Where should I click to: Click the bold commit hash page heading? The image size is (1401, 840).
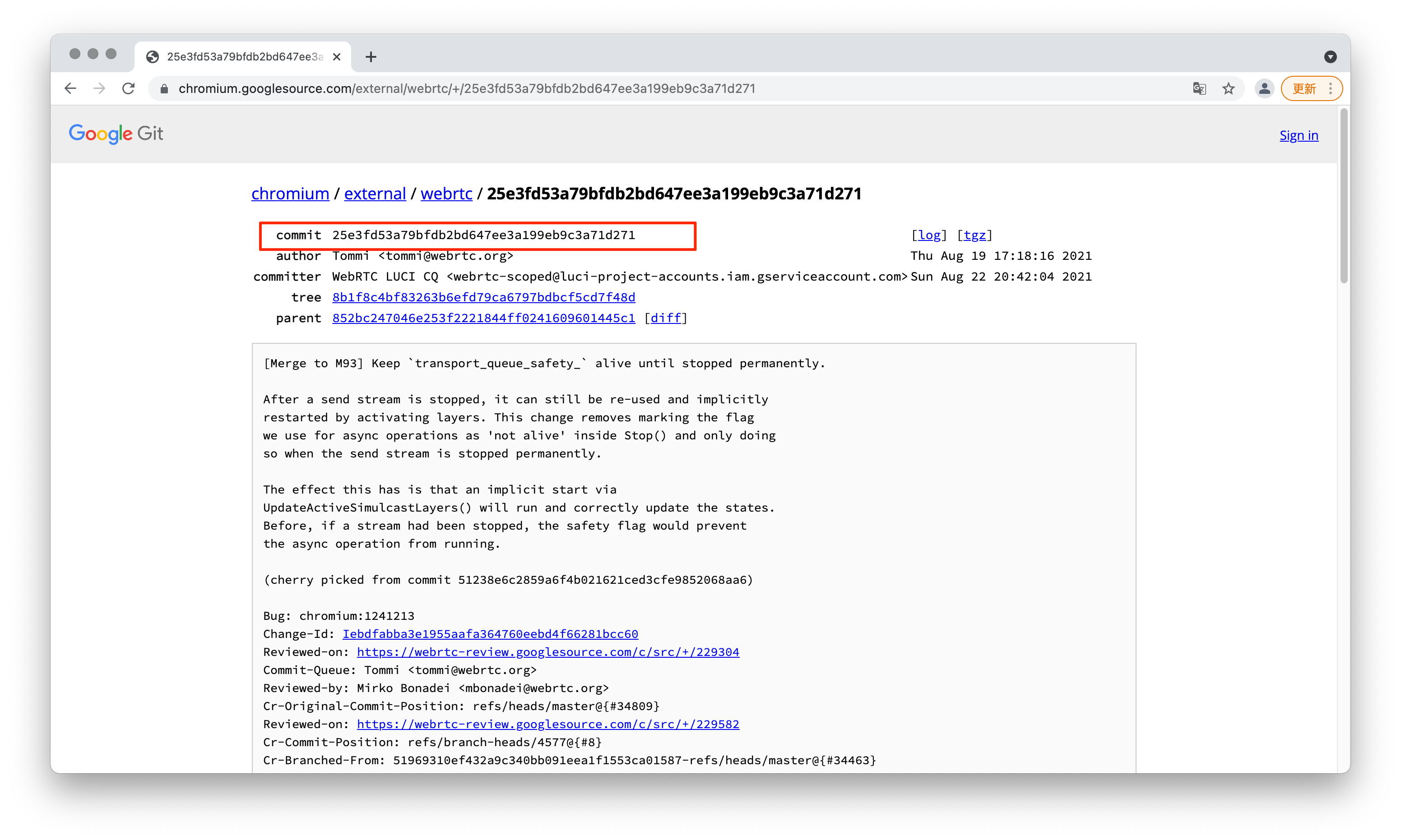click(x=674, y=194)
